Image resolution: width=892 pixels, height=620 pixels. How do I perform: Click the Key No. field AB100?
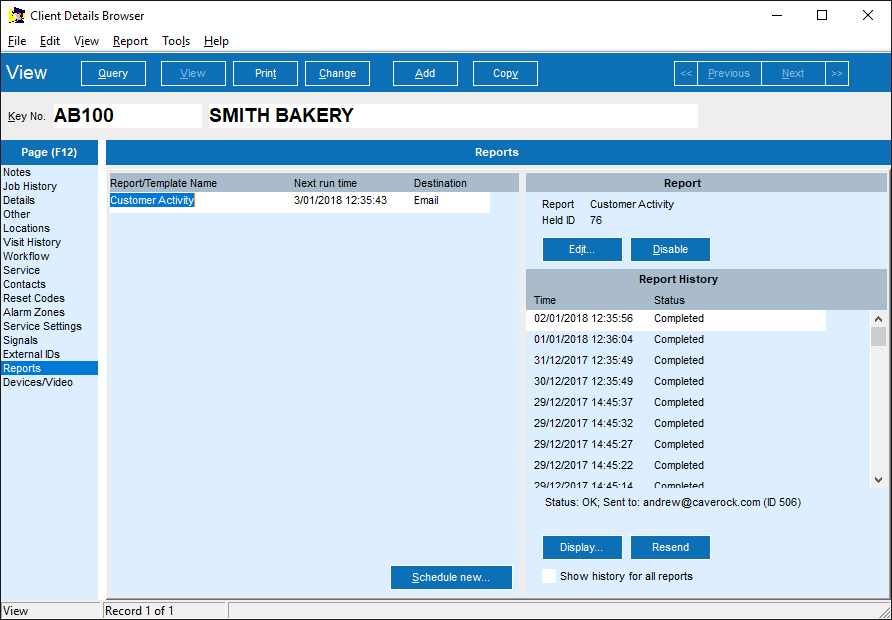coord(127,115)
